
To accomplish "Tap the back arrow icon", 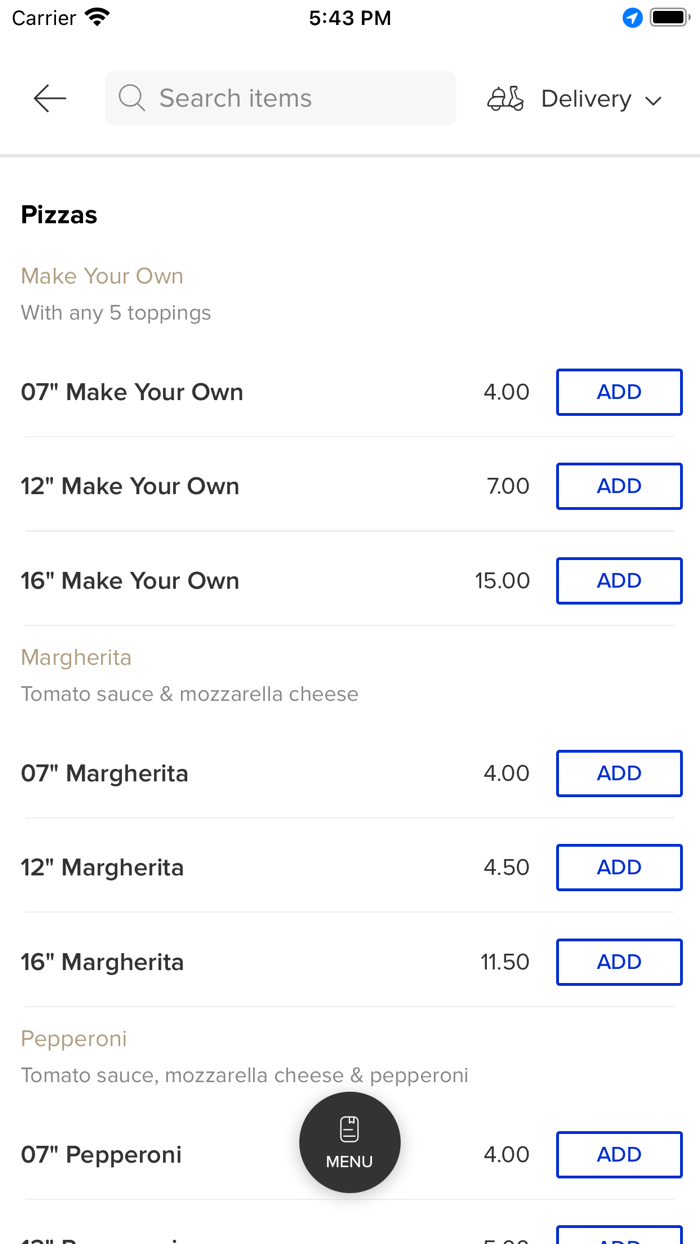I will (49, 98).
